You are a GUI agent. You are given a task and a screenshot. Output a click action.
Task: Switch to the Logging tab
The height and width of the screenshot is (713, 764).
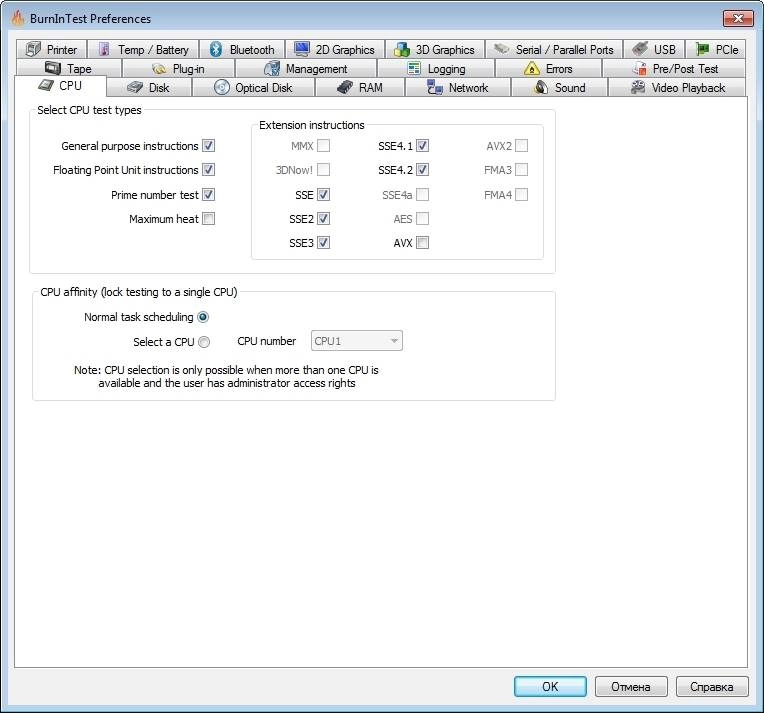tap(436, 69)
